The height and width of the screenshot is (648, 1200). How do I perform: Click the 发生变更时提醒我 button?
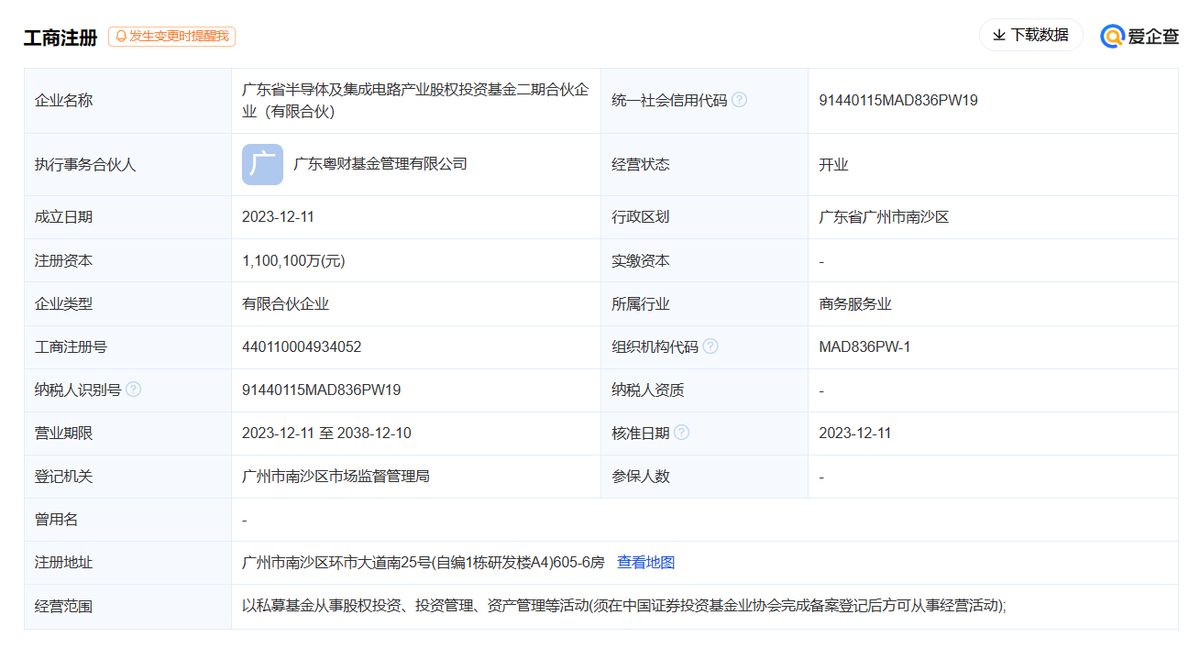coord(171,36)
